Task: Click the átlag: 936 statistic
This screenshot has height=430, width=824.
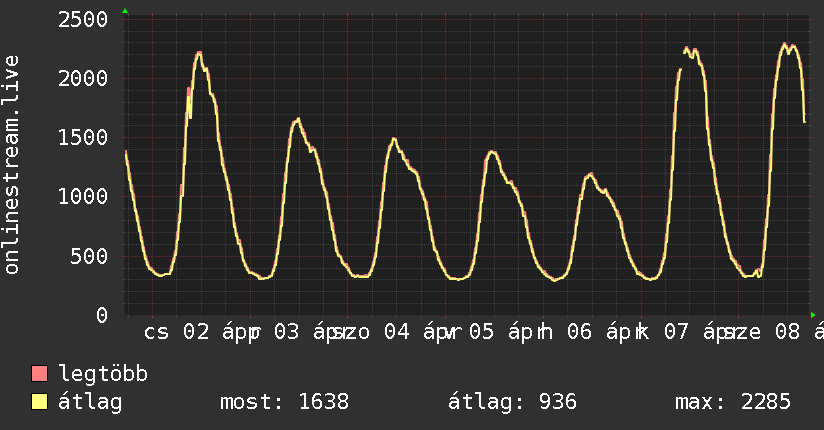Action: point(512,402)
